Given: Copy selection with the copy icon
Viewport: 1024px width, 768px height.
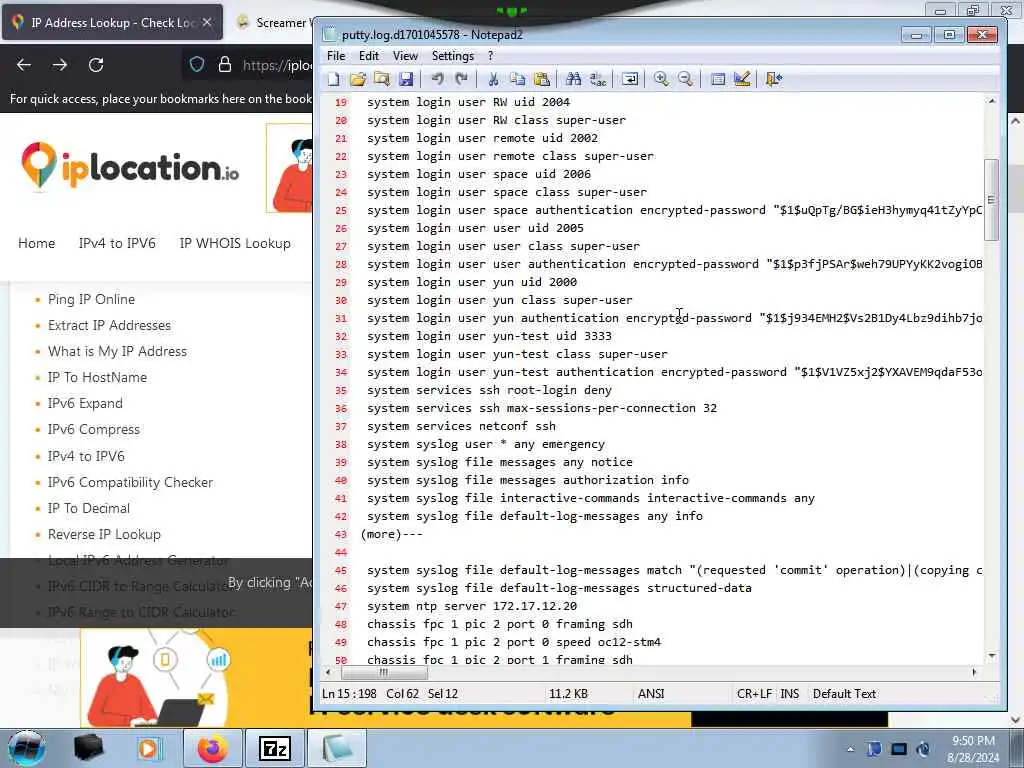Looking at the screenshot, I should pos(517,79).
